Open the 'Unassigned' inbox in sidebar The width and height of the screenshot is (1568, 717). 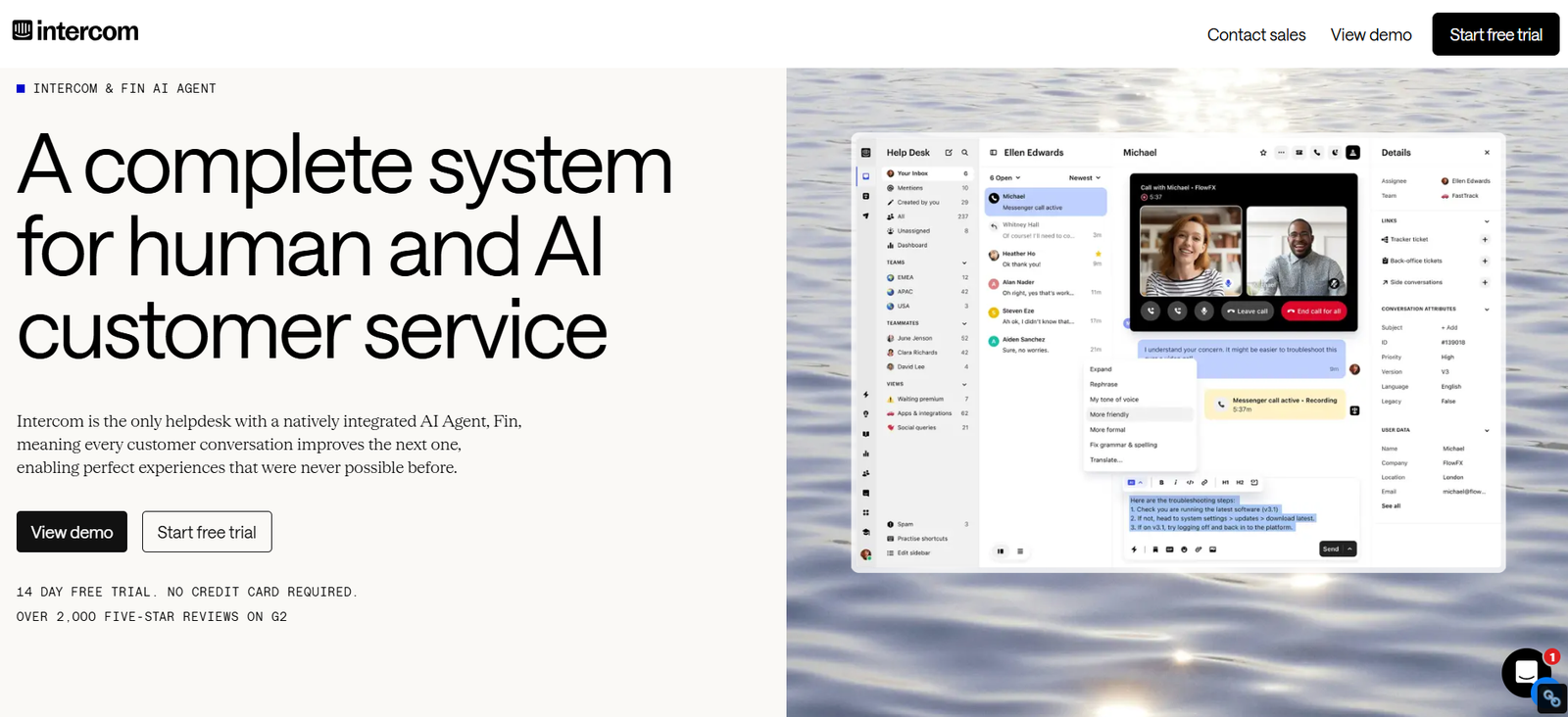[927, 231]
